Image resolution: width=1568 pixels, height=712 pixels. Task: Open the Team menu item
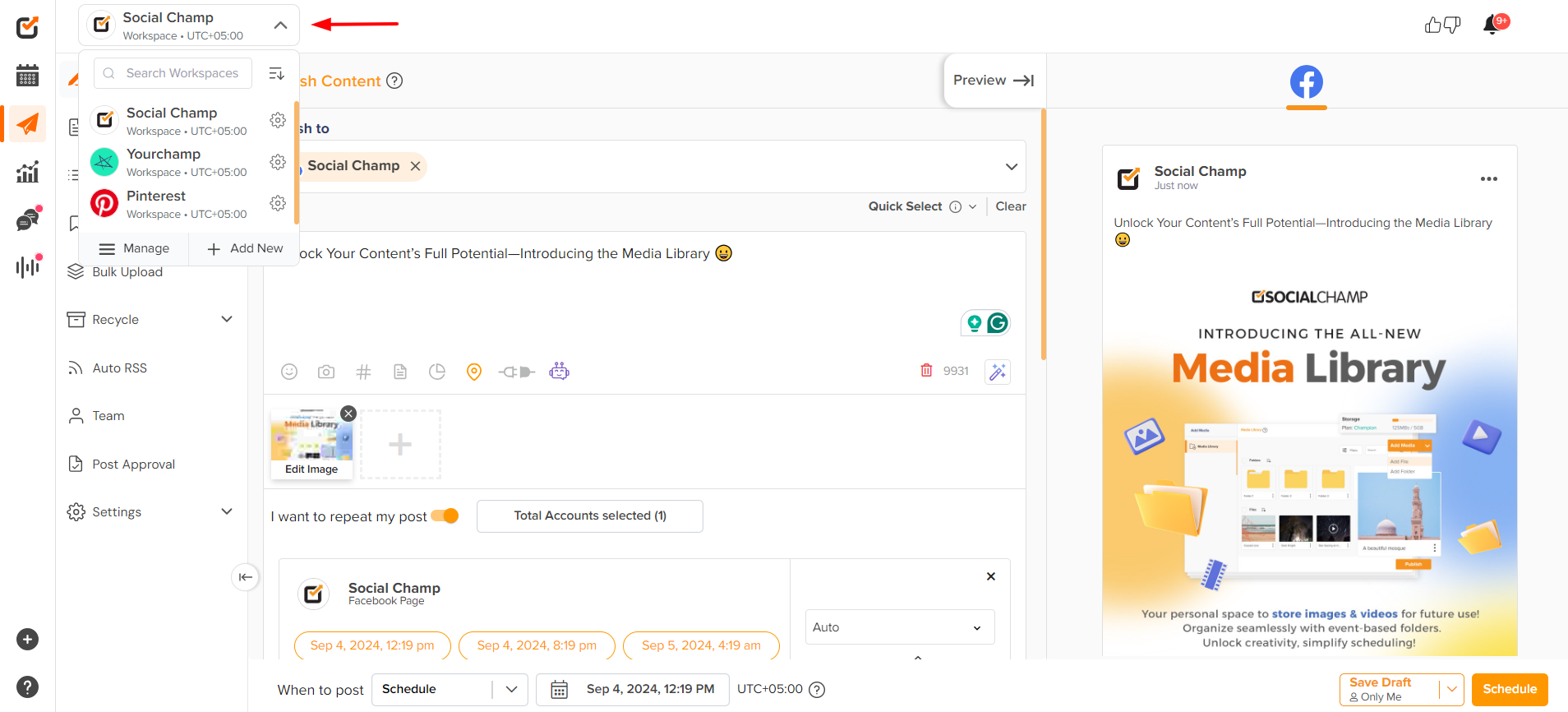[108, 415]
